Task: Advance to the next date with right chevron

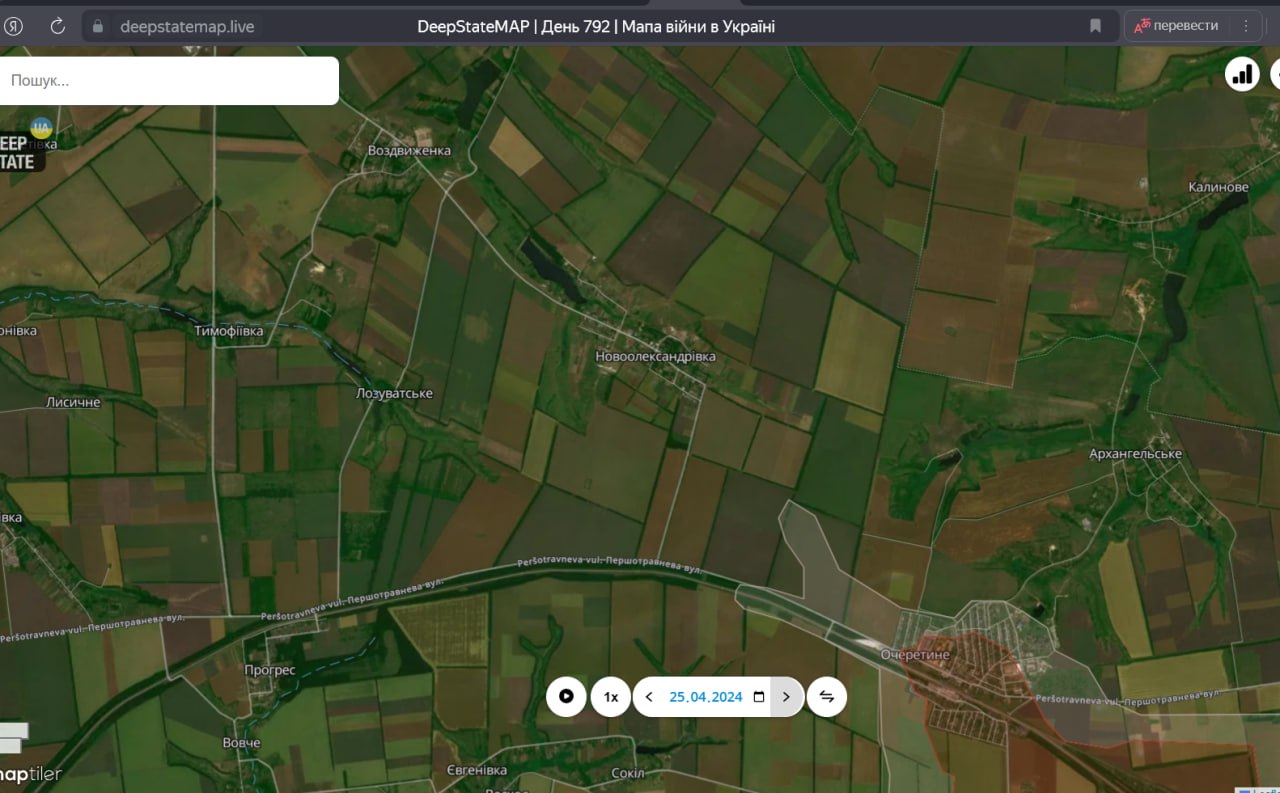Action: pos(786,697)
